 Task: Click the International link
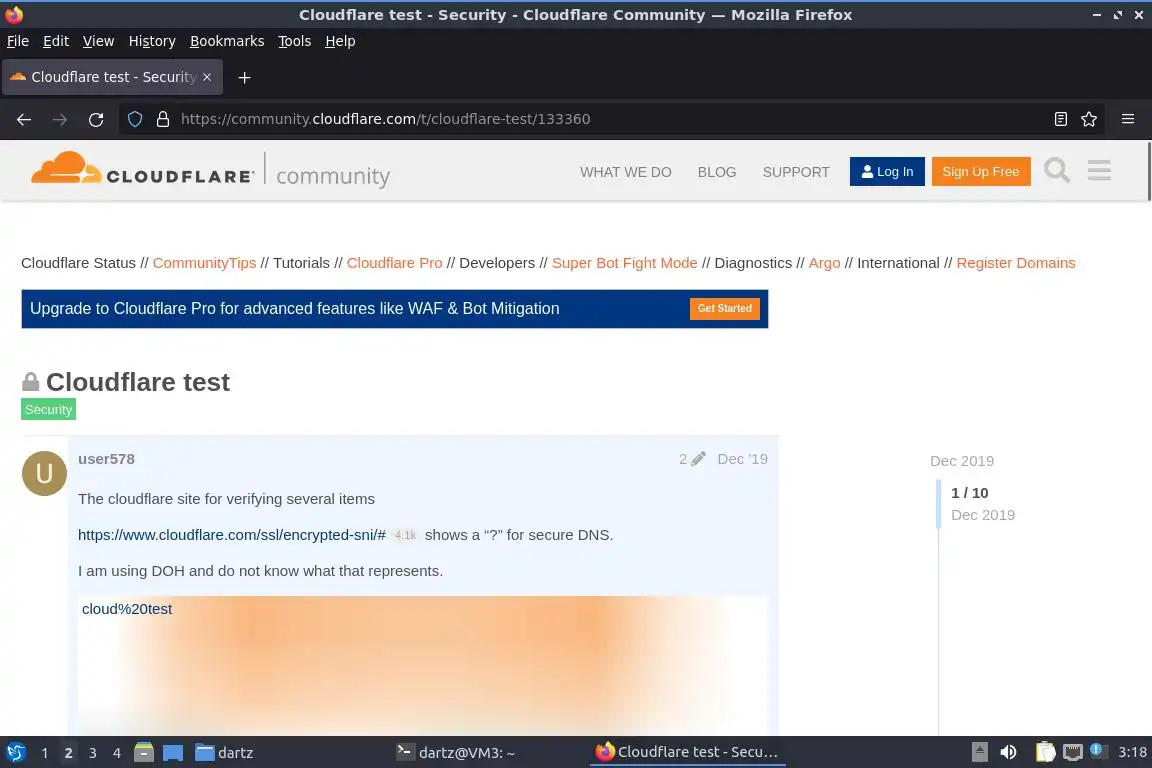[x=898, y=263]
